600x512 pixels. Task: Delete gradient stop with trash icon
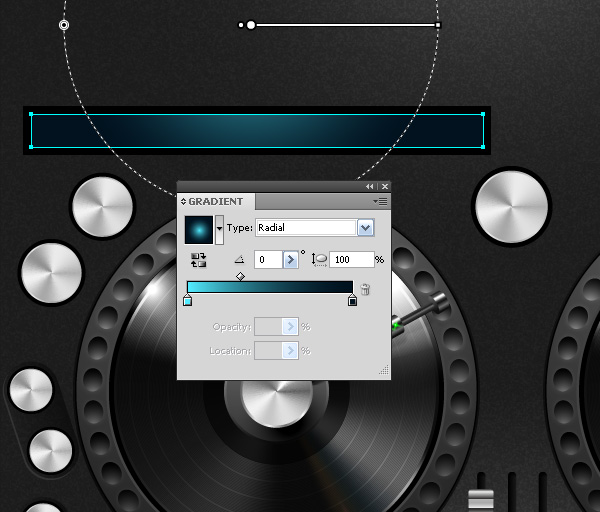(365, 289)
